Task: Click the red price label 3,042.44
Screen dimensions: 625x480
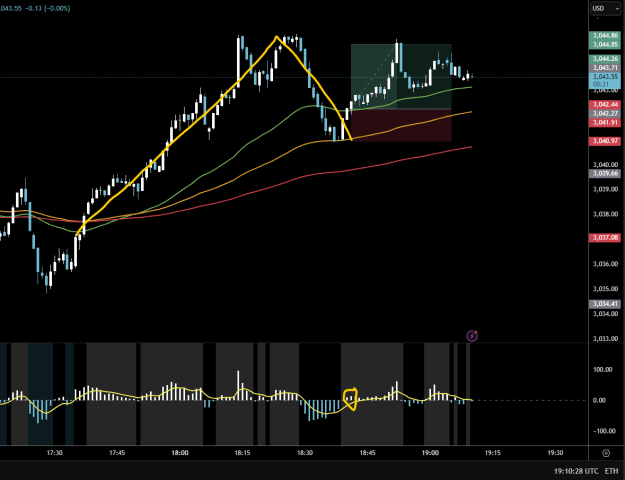Action: [605, 104]
